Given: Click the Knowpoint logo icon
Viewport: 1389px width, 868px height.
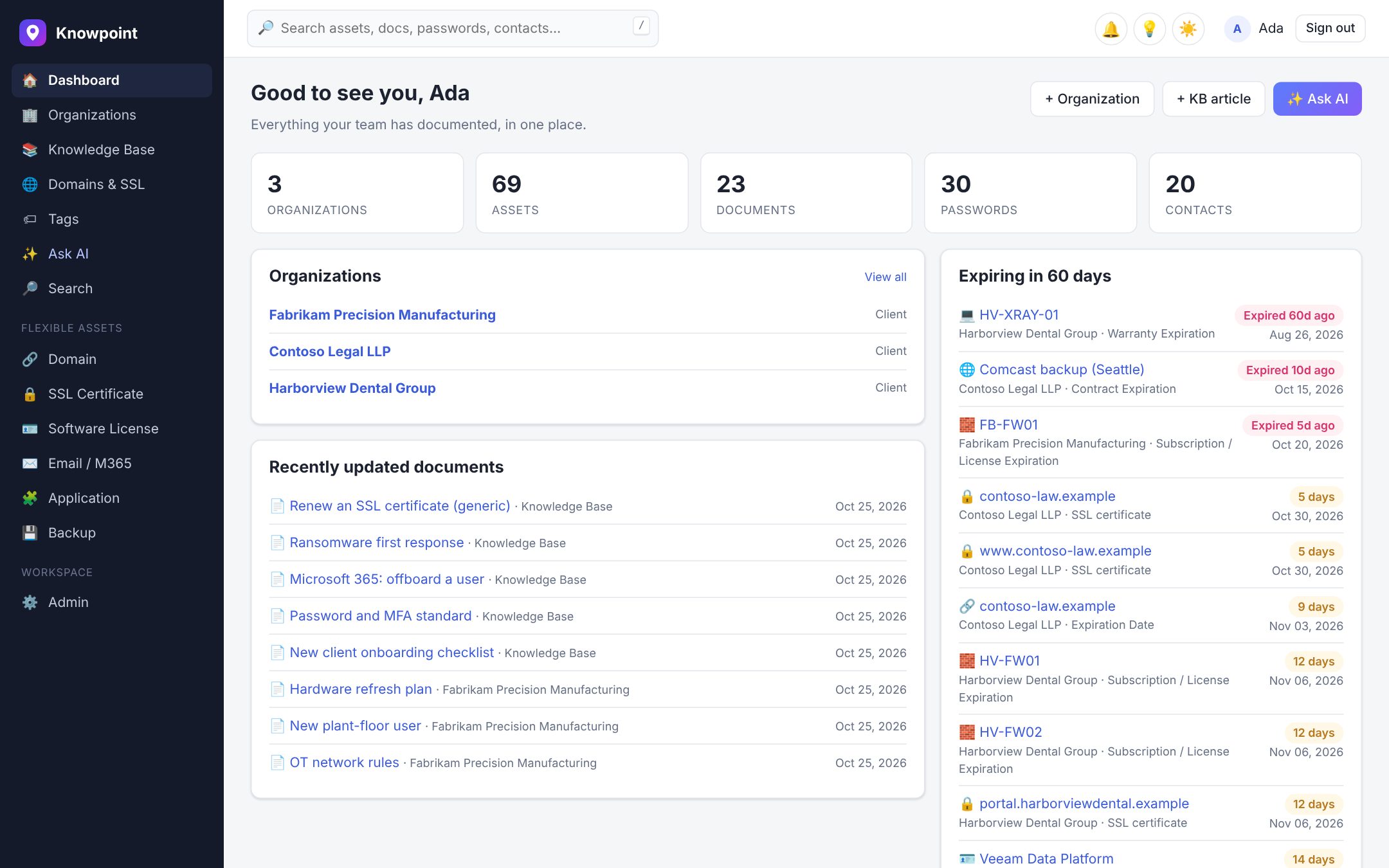Looking at the screenshot, I should 33,33.
